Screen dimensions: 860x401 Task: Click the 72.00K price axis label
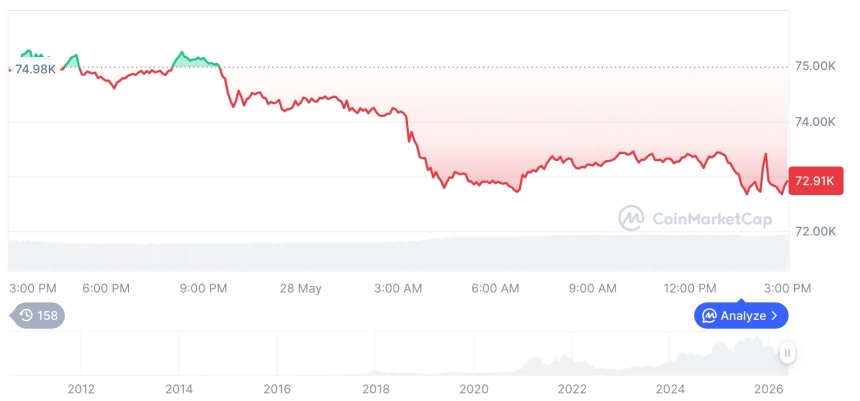tap(815, 231)
